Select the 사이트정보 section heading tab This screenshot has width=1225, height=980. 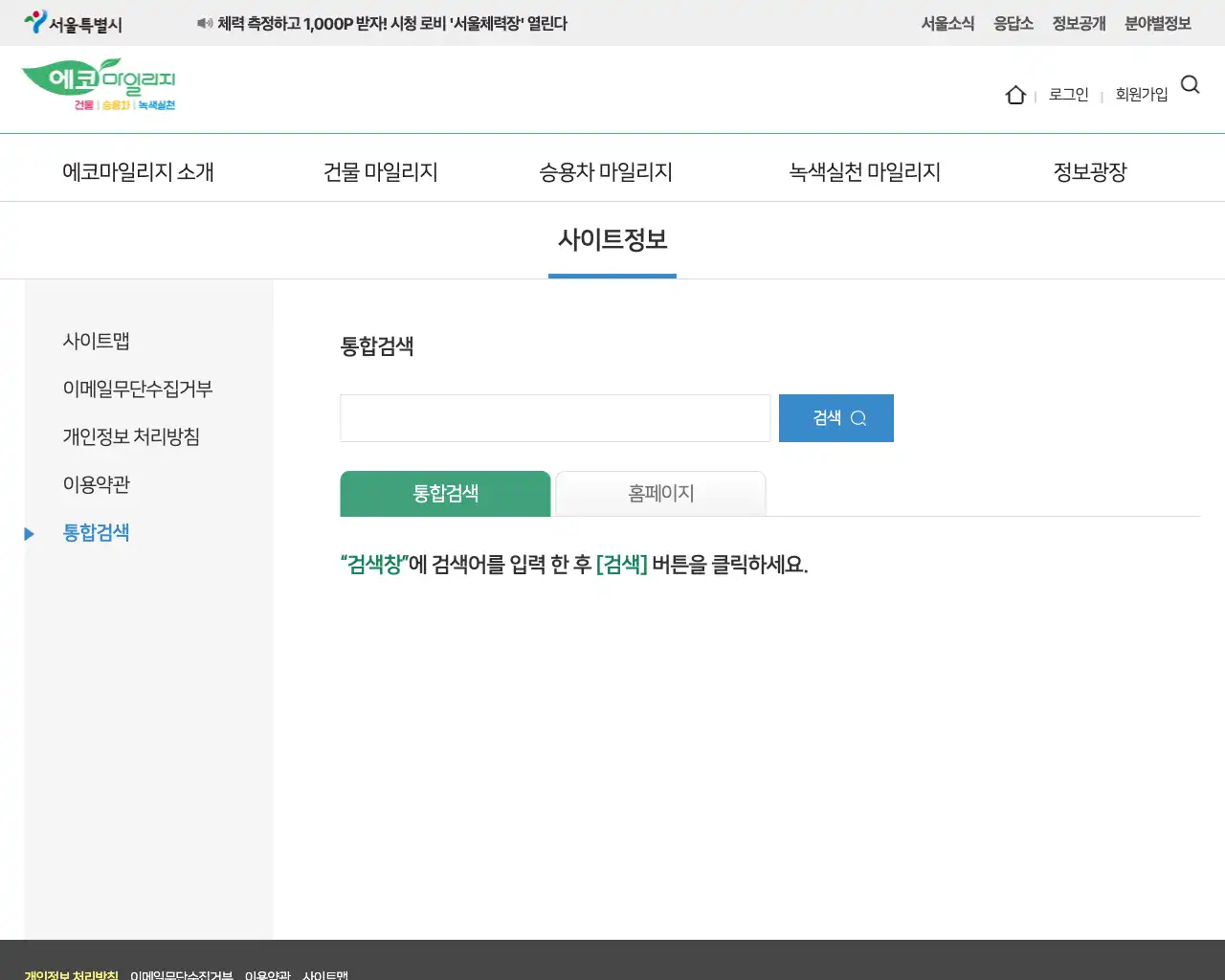612,239
